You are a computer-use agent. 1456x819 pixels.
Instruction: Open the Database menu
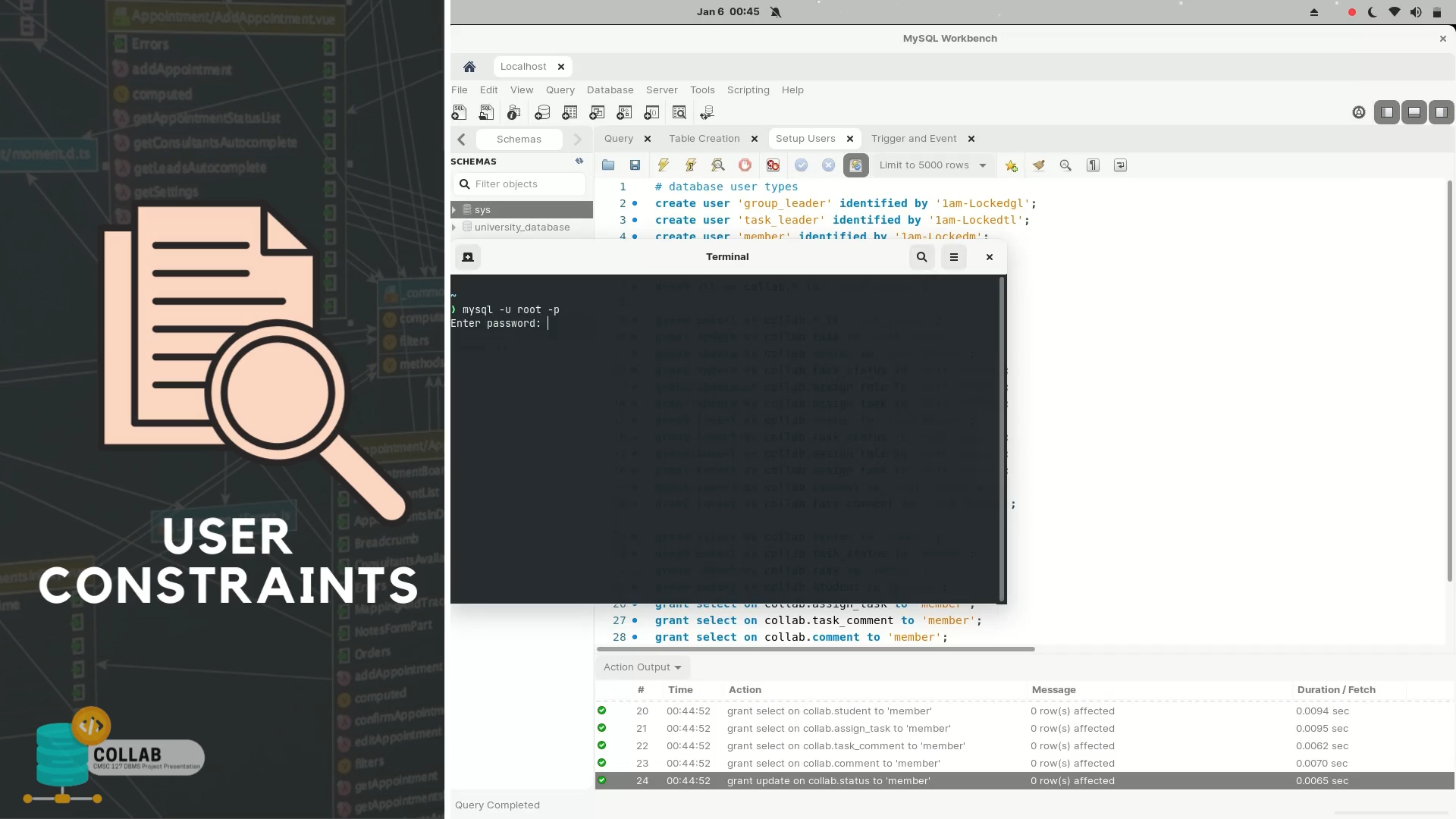click(610, 89)
